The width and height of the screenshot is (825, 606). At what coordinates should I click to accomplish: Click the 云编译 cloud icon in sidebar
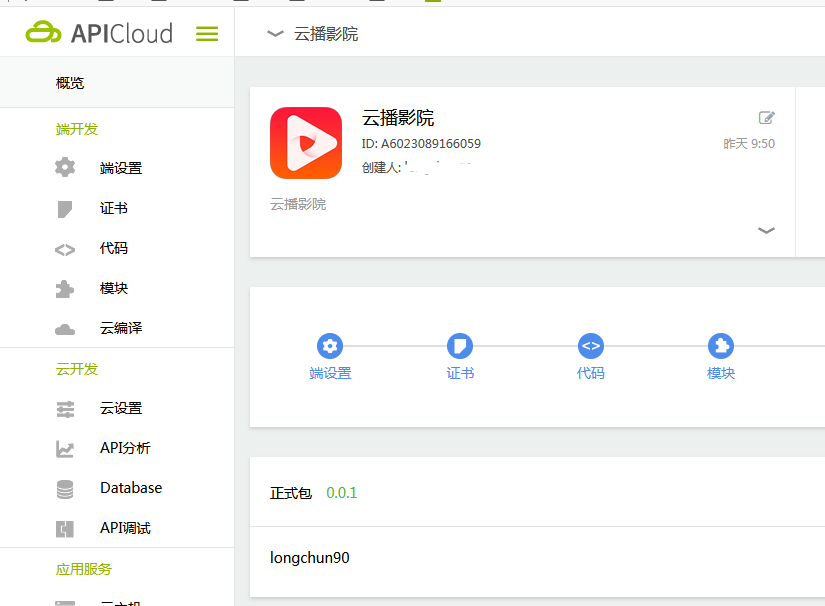tap(65, 330)
